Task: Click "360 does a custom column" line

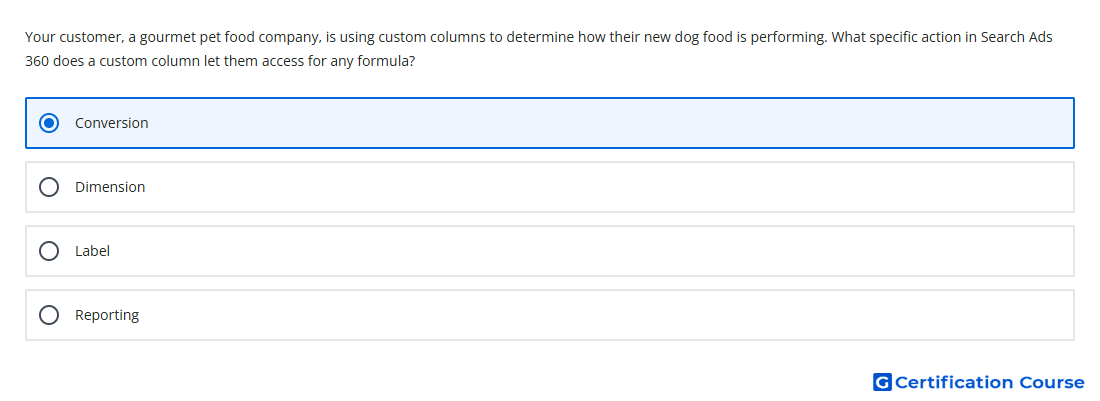Action: click(x=220, y=61)
